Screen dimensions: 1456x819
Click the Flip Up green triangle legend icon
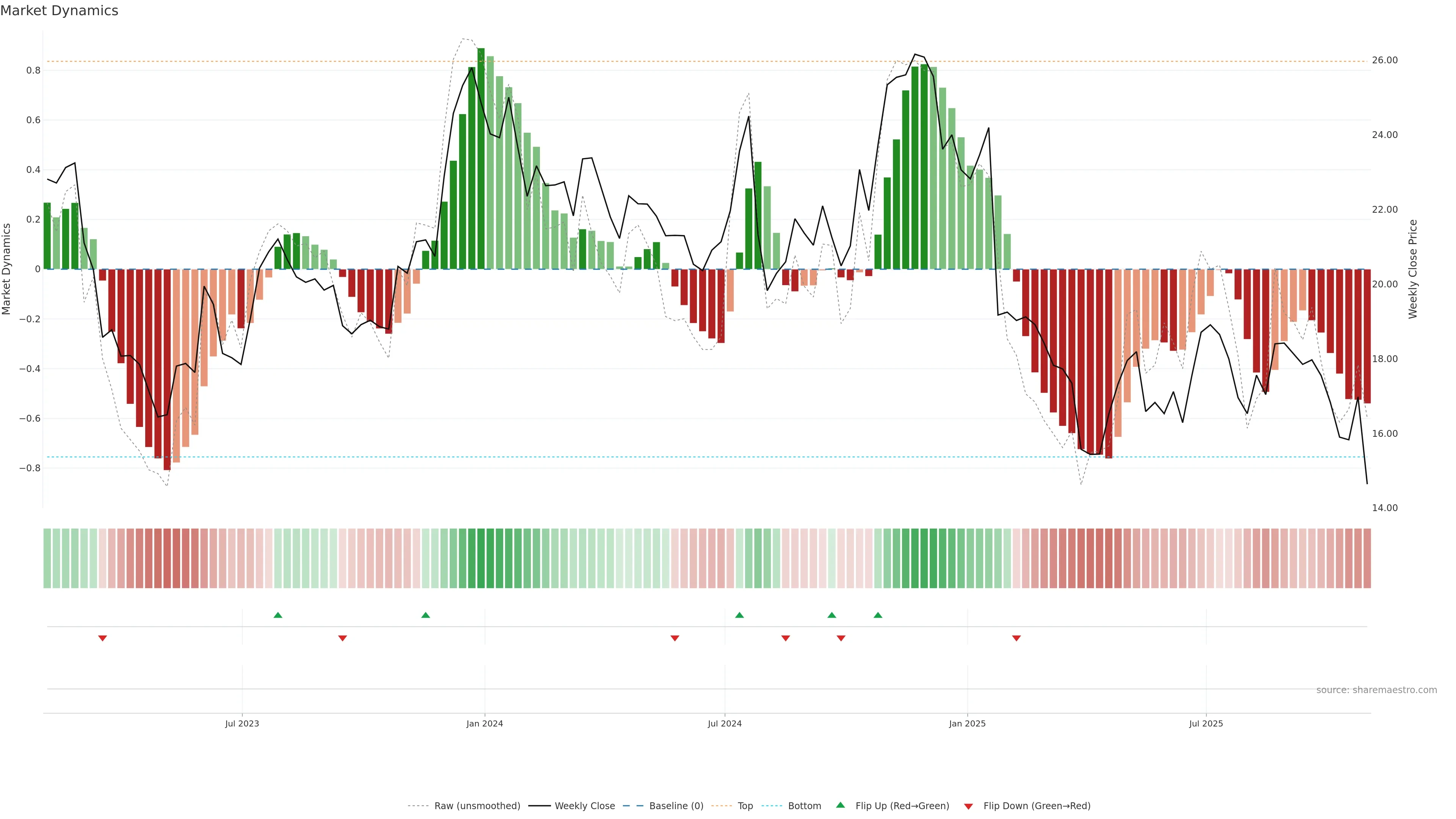[841, 805]
